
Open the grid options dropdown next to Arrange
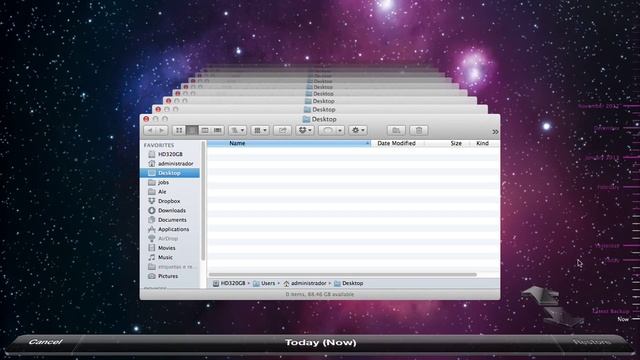(260, 130)
